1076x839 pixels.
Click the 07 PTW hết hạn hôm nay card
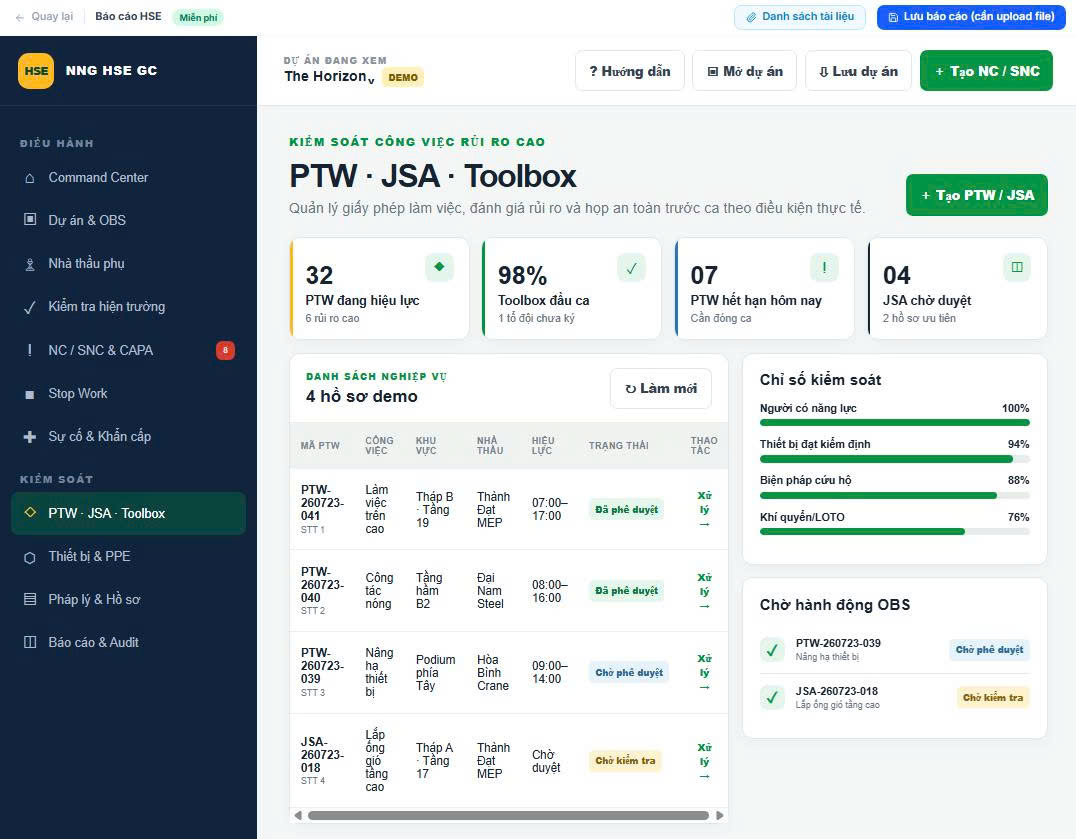pyautogui.click(x=764, y=288)
